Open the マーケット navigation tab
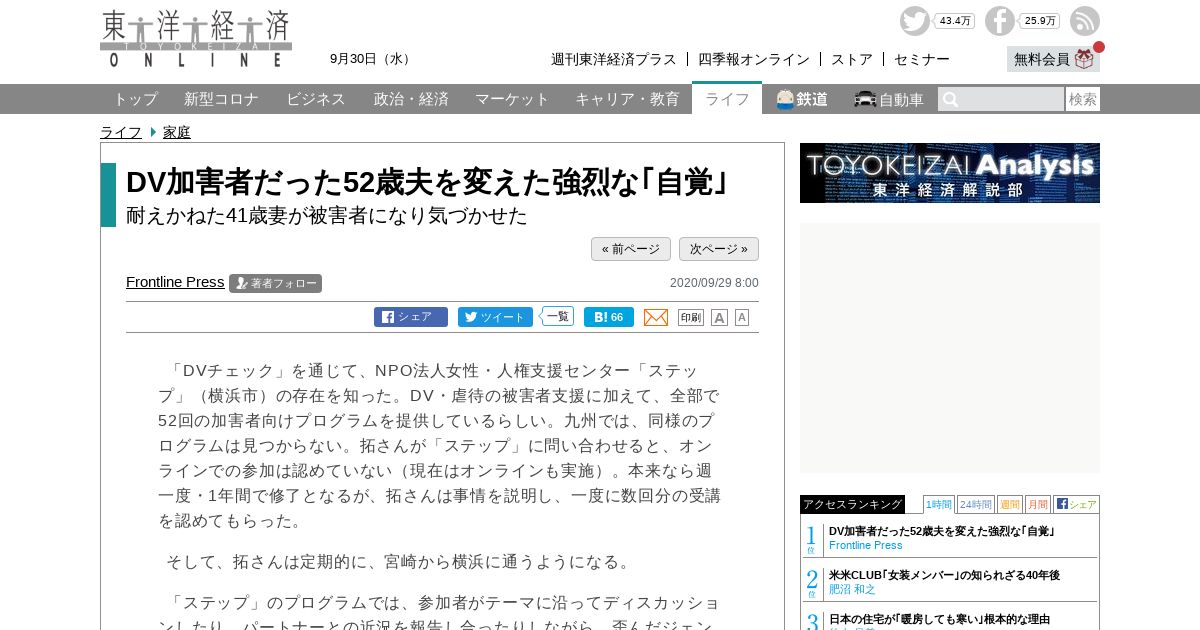 click(x=512, y=99)
